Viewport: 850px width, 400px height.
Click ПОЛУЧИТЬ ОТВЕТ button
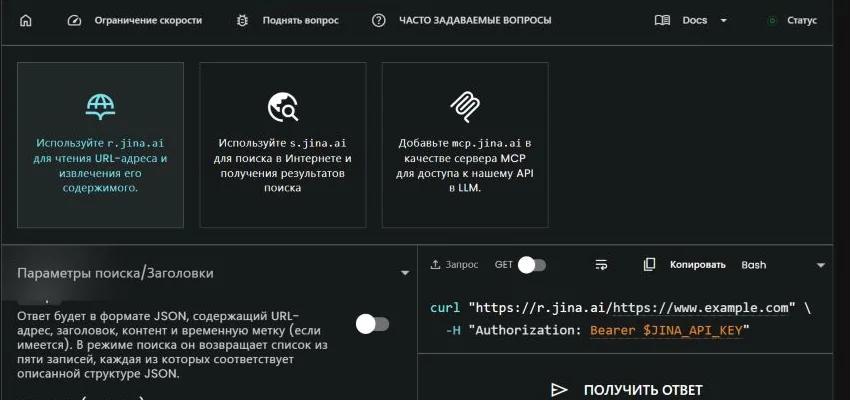(625, 390)
